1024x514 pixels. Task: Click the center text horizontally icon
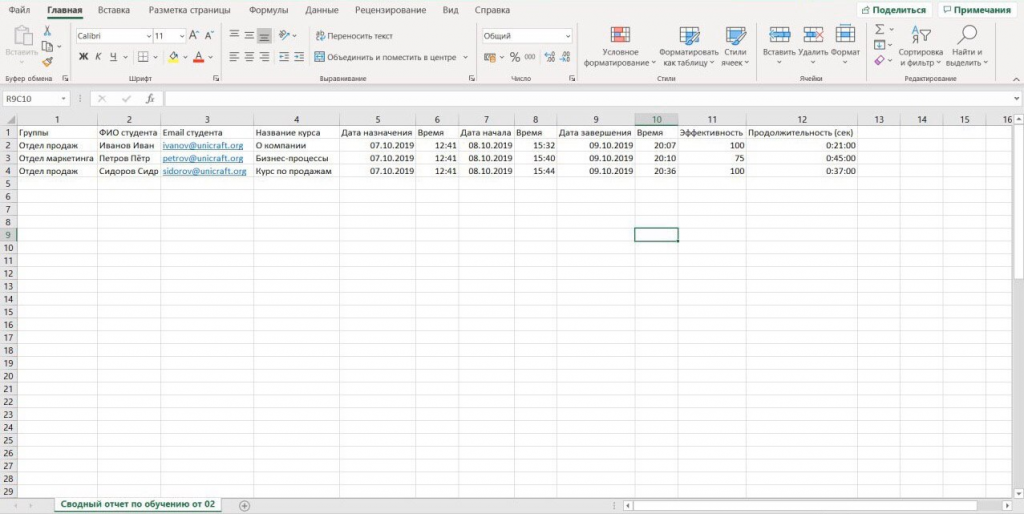point(249,57)
